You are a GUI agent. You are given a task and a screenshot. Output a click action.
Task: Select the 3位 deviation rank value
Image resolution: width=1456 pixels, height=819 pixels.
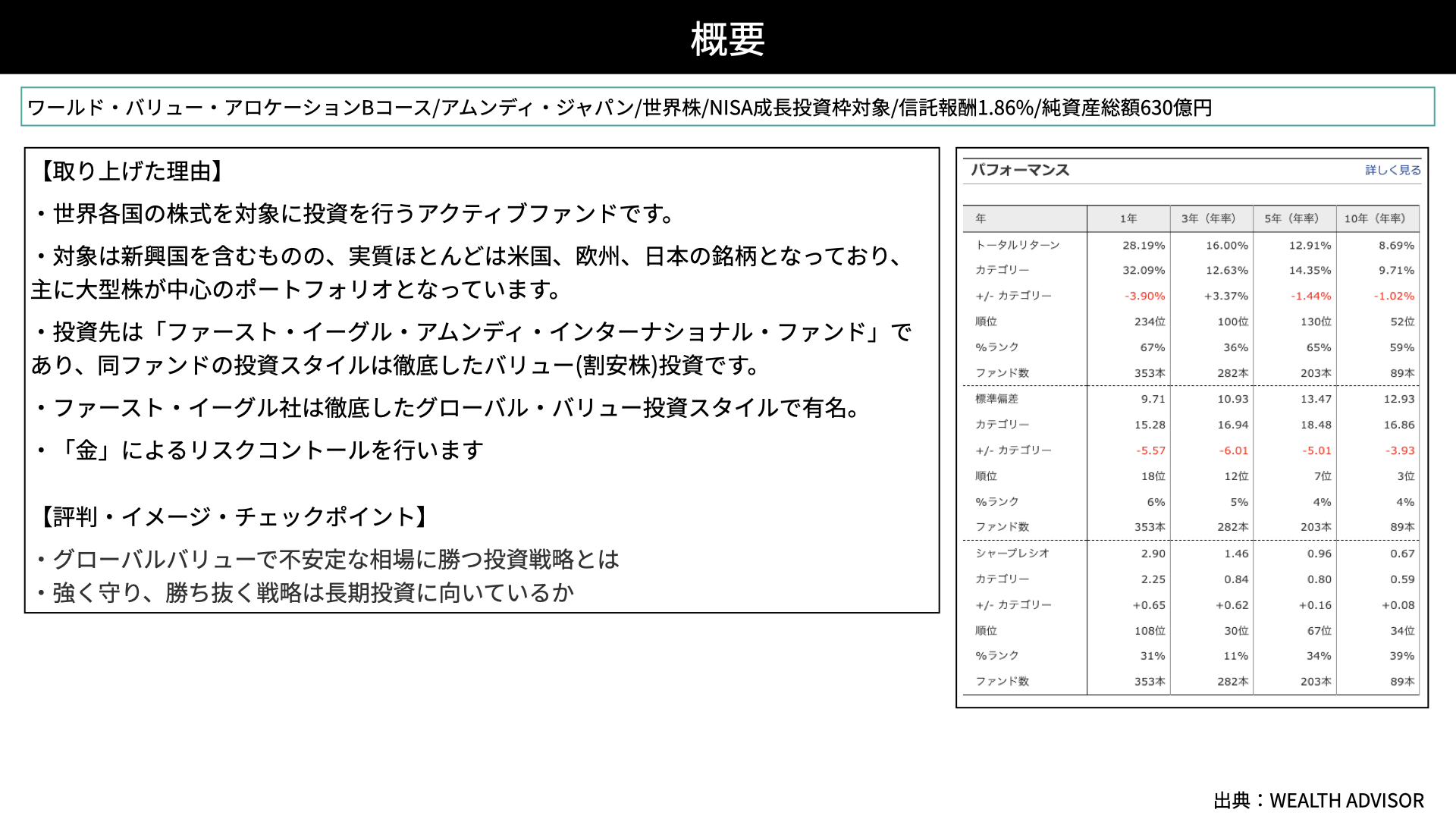pyautogui.click(x=1406, y=476)
